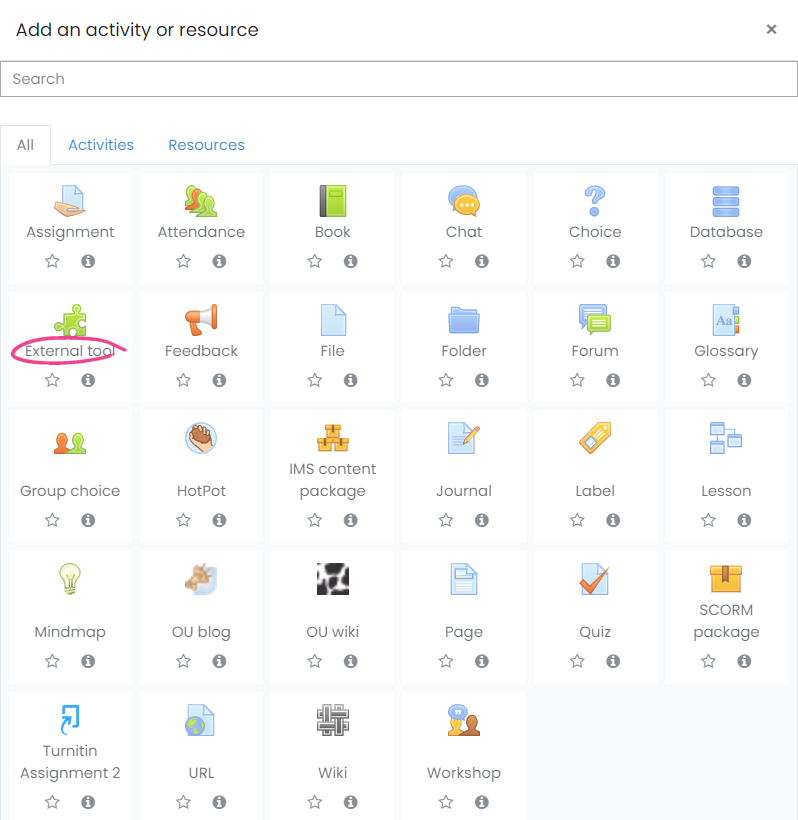The width and height of the screenshot is (798, 820).
Task: Choose the Turnitin Assignment 2 icon
Action: (70, 720)
